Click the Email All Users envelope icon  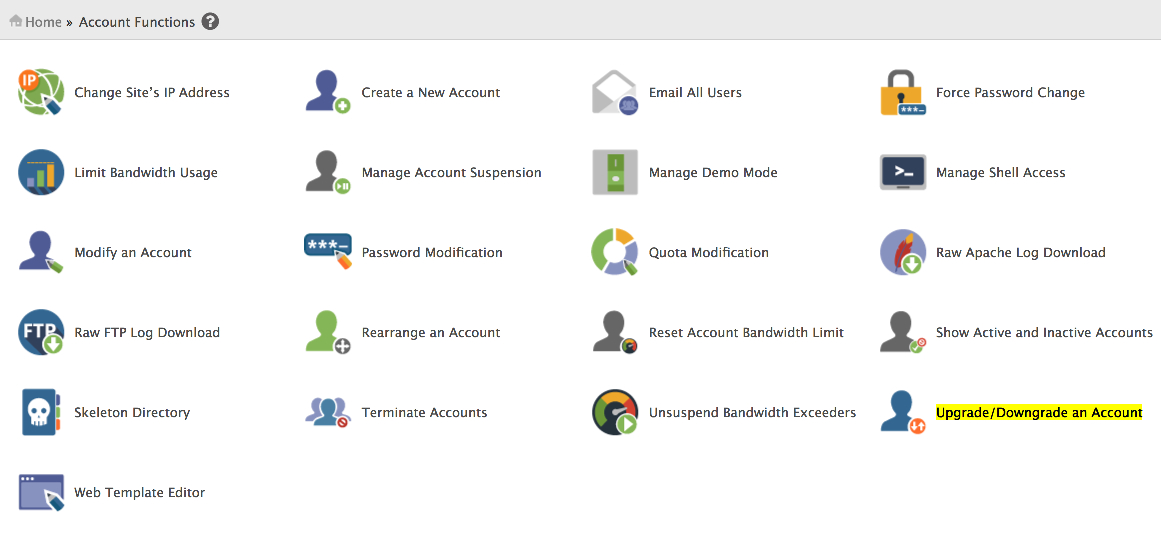pos(614,92)
